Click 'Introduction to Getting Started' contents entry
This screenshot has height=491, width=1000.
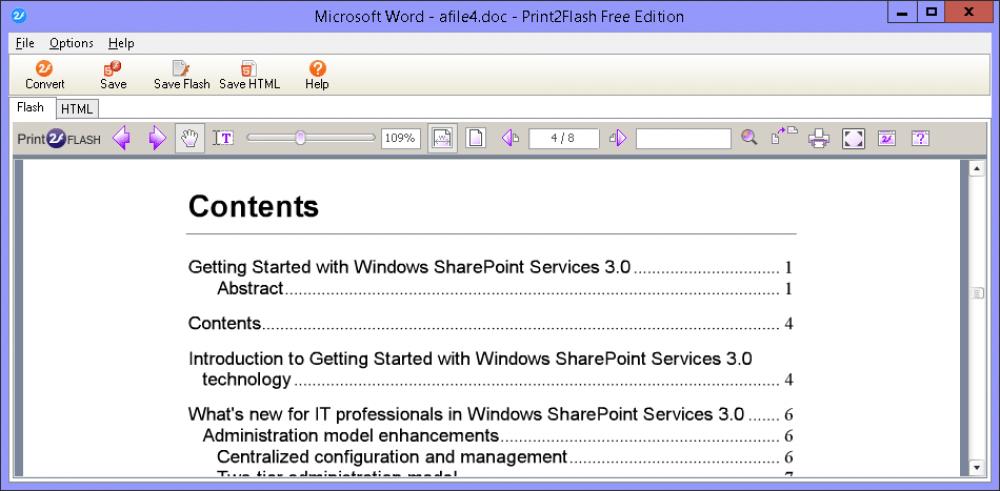pos(490,369)
